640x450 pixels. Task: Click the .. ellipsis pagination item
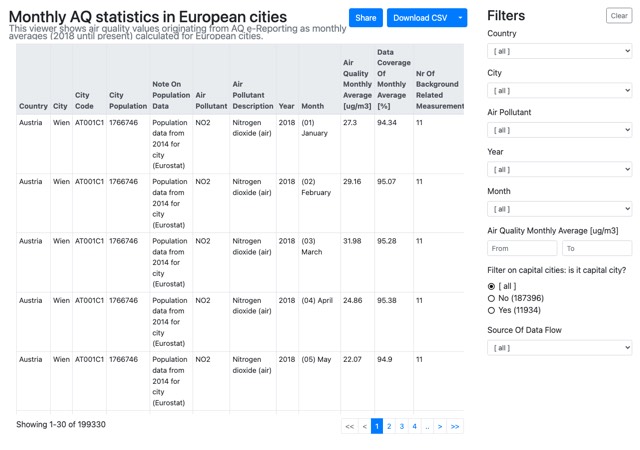point(427,426)
